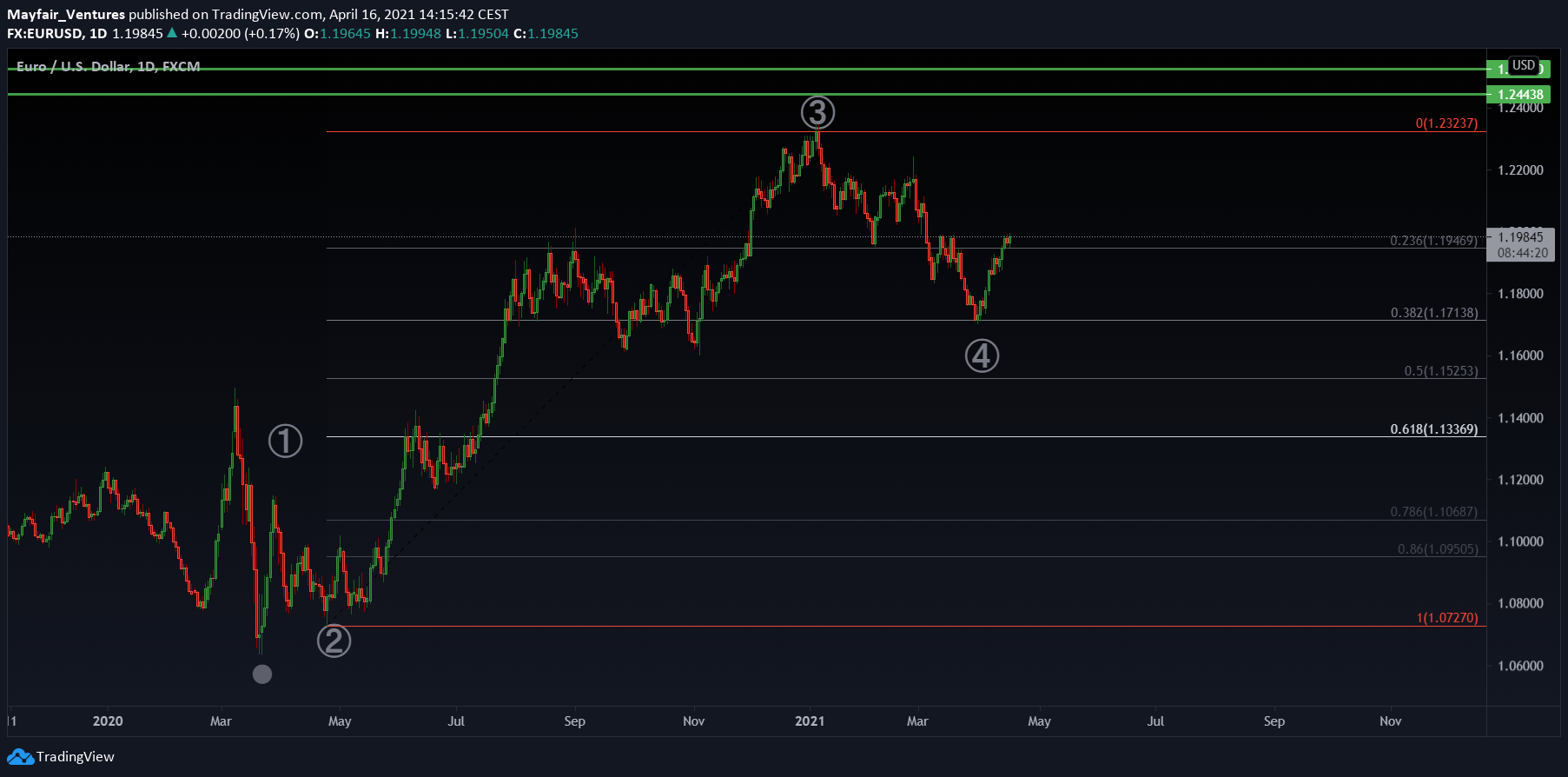Click the first Mar label near 2020
The height and width of the screenshot is (777, 1568).
point(221,721)
